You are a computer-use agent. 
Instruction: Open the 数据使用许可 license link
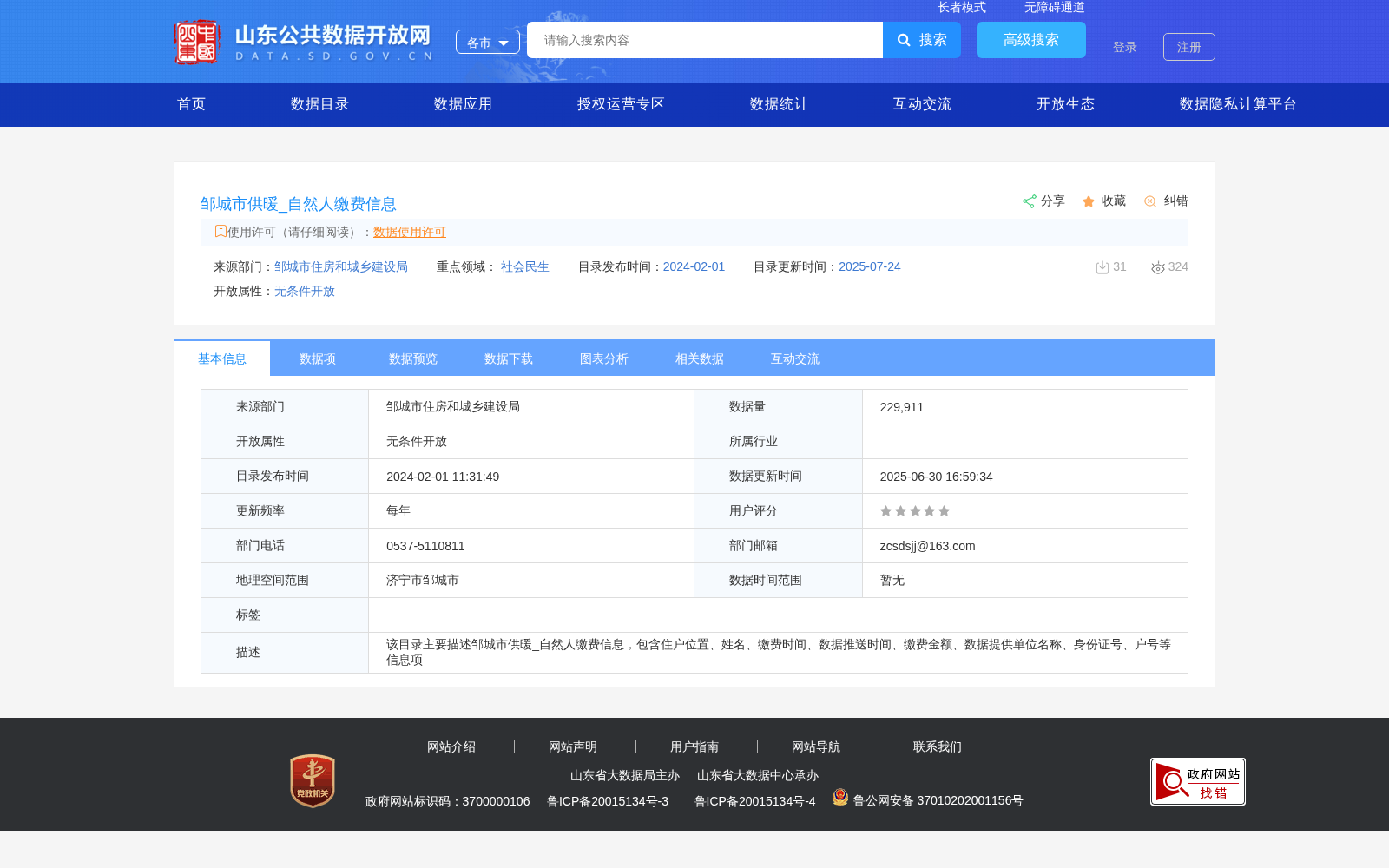410,232
